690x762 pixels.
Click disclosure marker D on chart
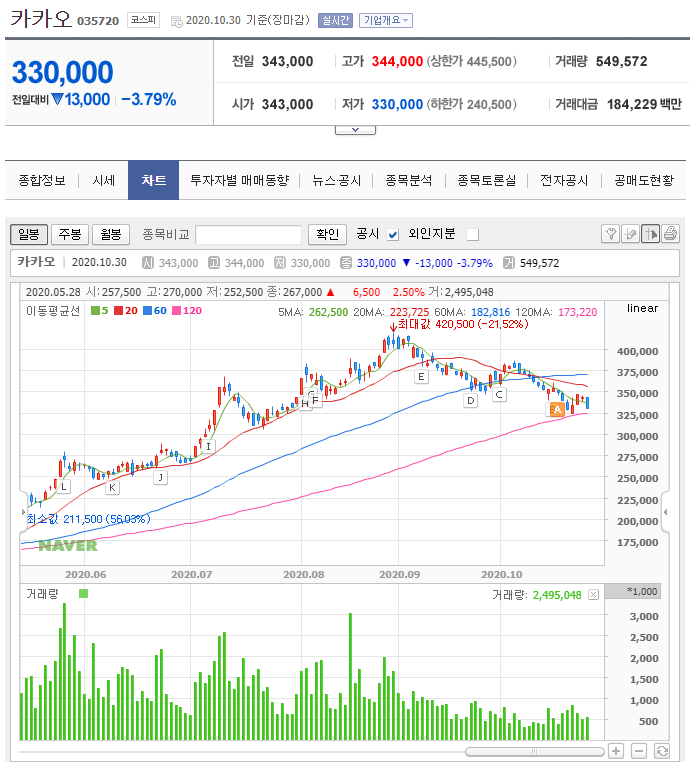click(470, 401)
